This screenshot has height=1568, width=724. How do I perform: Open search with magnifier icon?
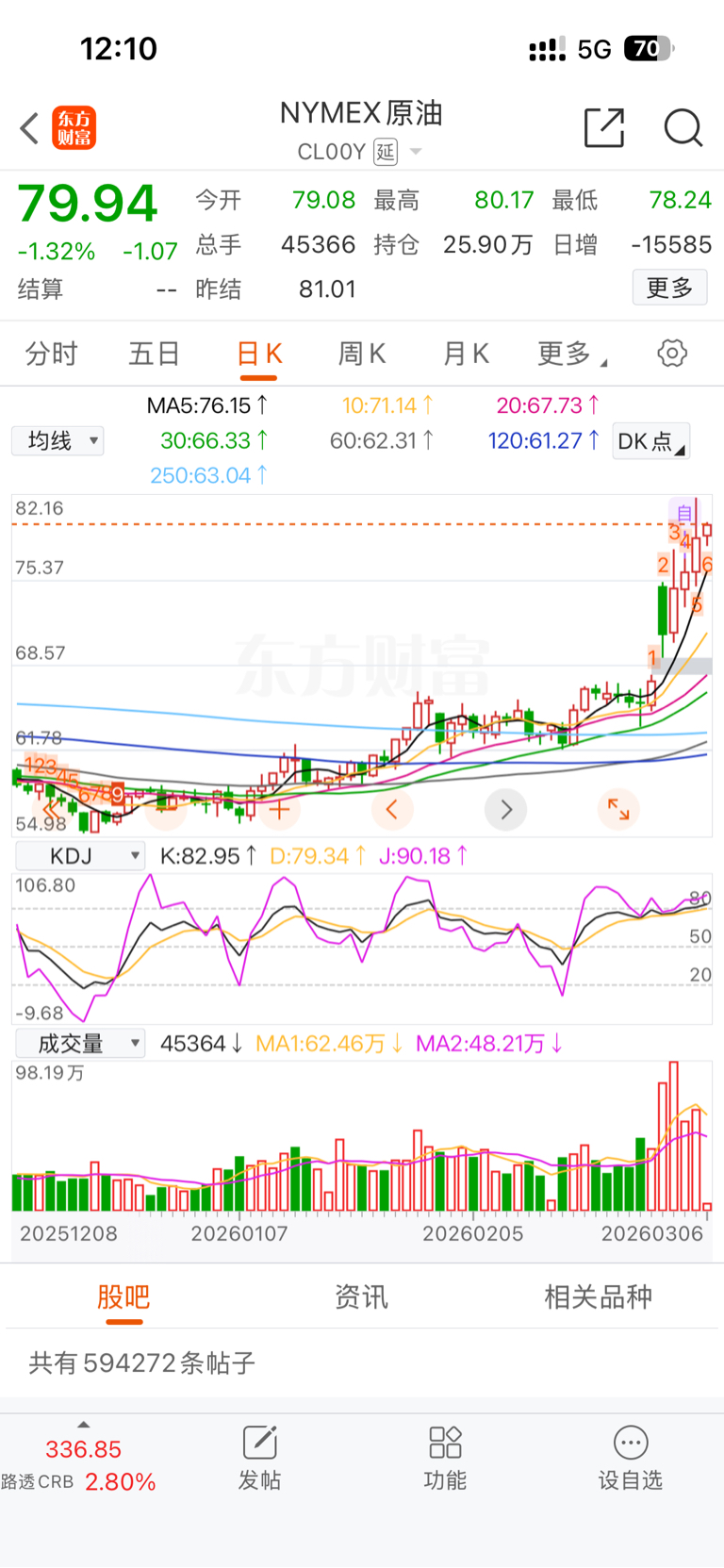(683, 127)
